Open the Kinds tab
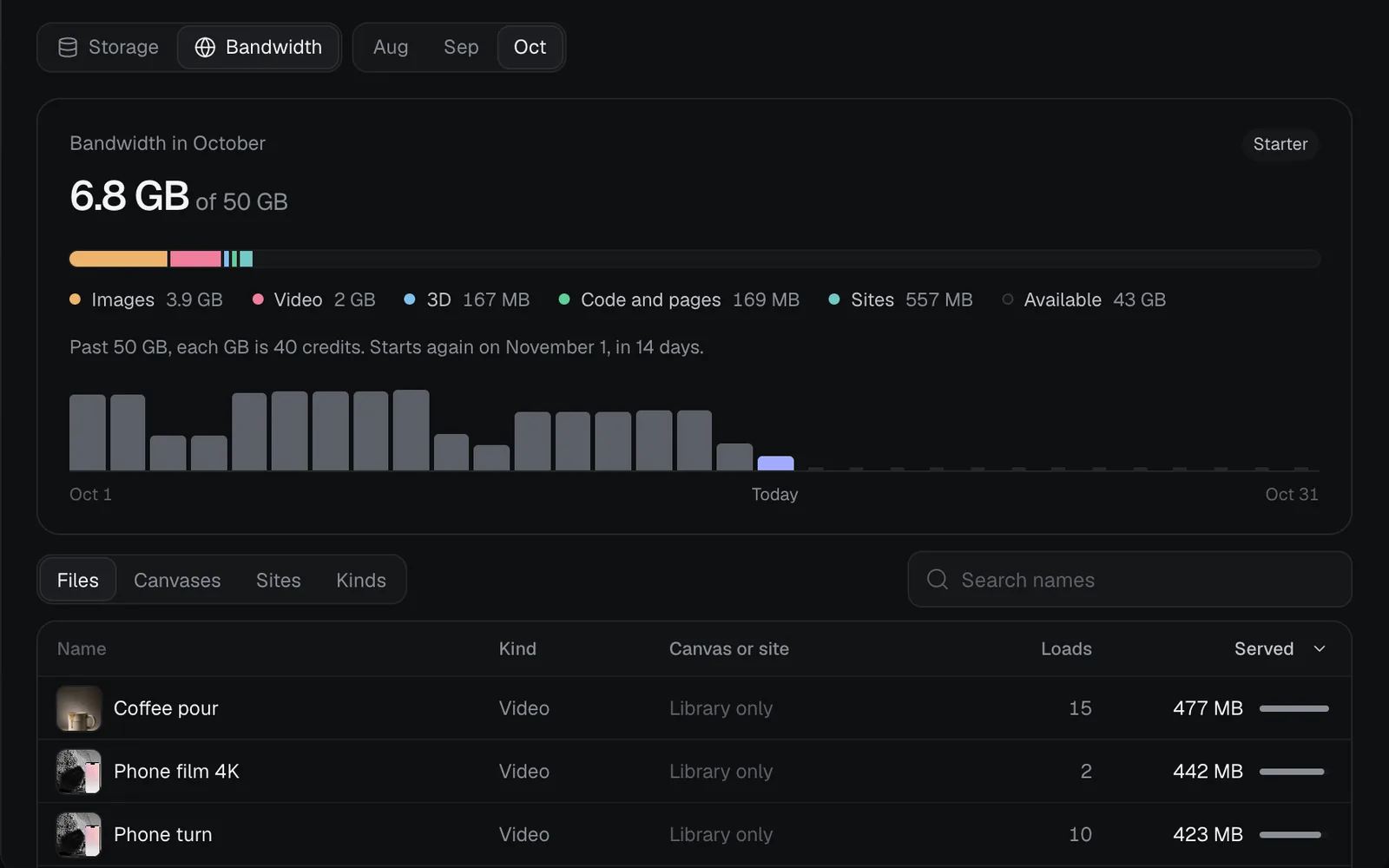 point(361,580)
